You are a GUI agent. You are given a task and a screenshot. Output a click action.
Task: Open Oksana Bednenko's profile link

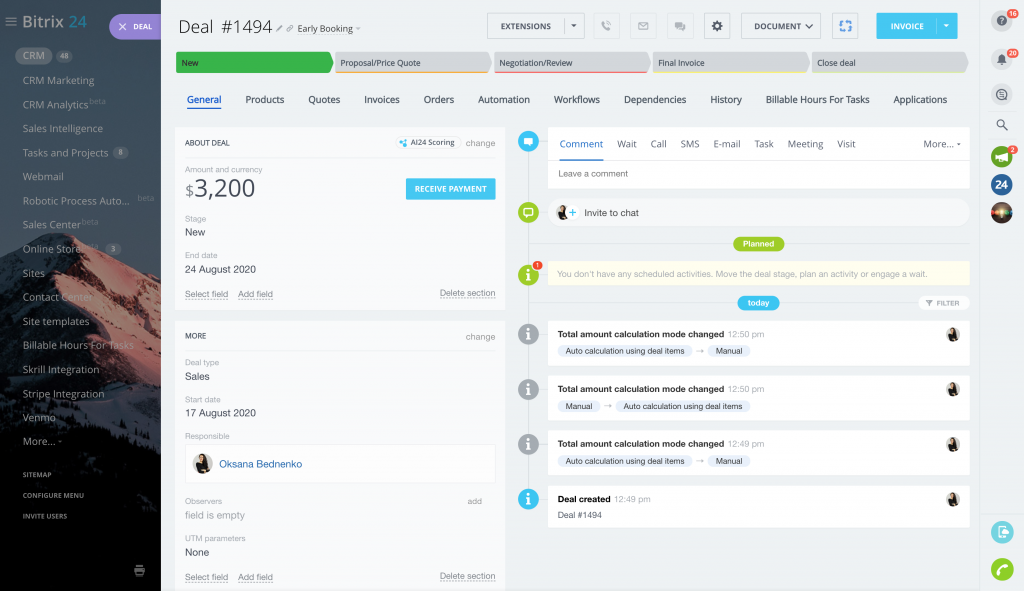pos(260,464)
